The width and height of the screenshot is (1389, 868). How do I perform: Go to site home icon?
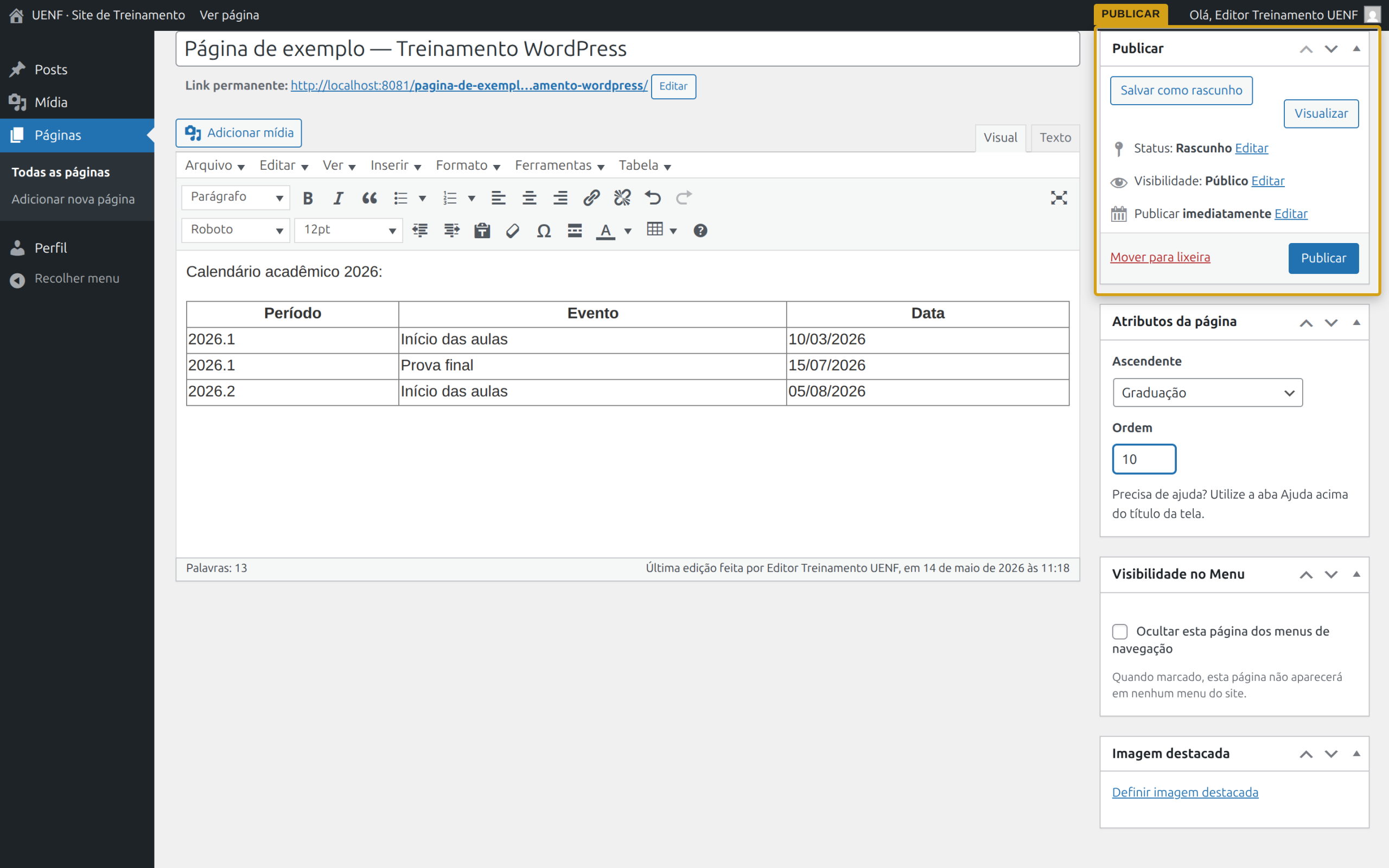16,15
